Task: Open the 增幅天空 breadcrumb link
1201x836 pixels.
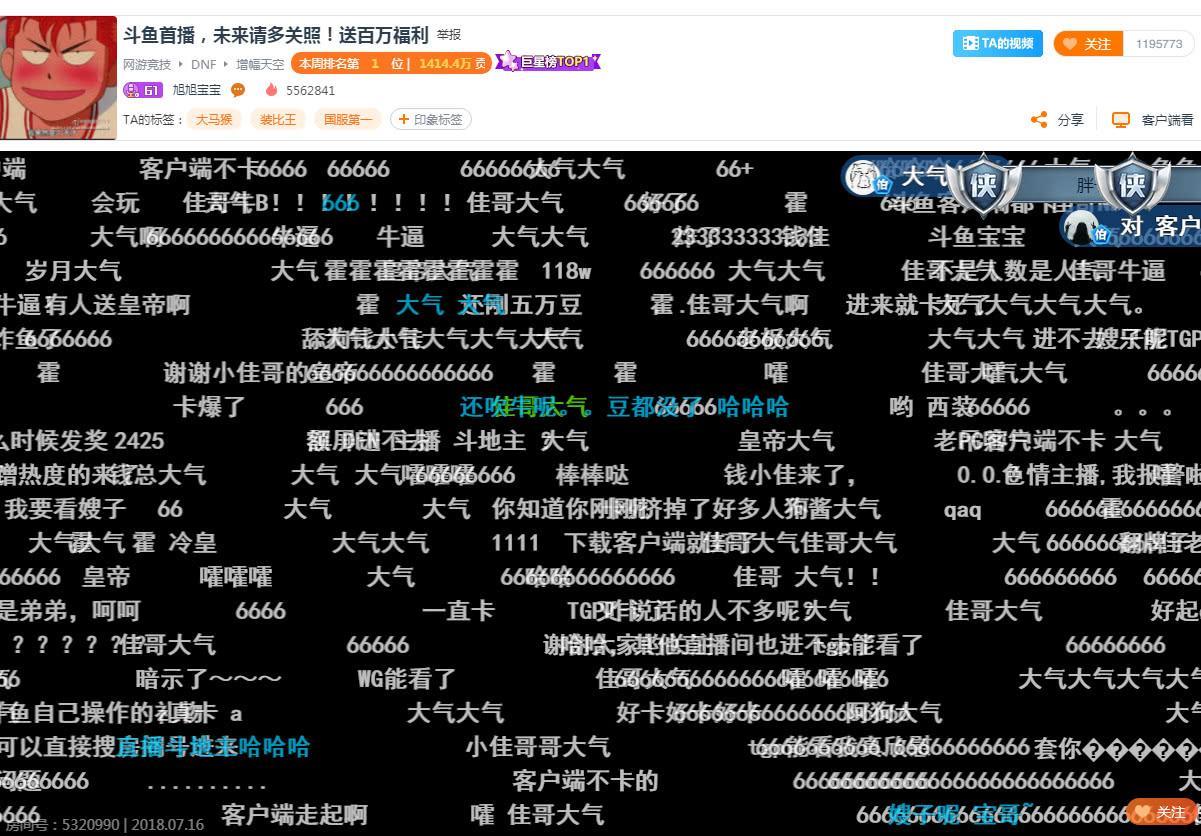Action: [260, 64]
